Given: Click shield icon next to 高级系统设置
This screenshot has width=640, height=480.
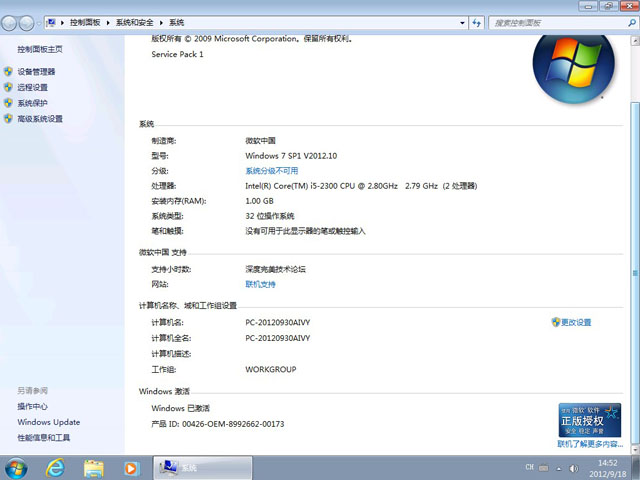Looking at the screenshot, I should click(8, 118).
